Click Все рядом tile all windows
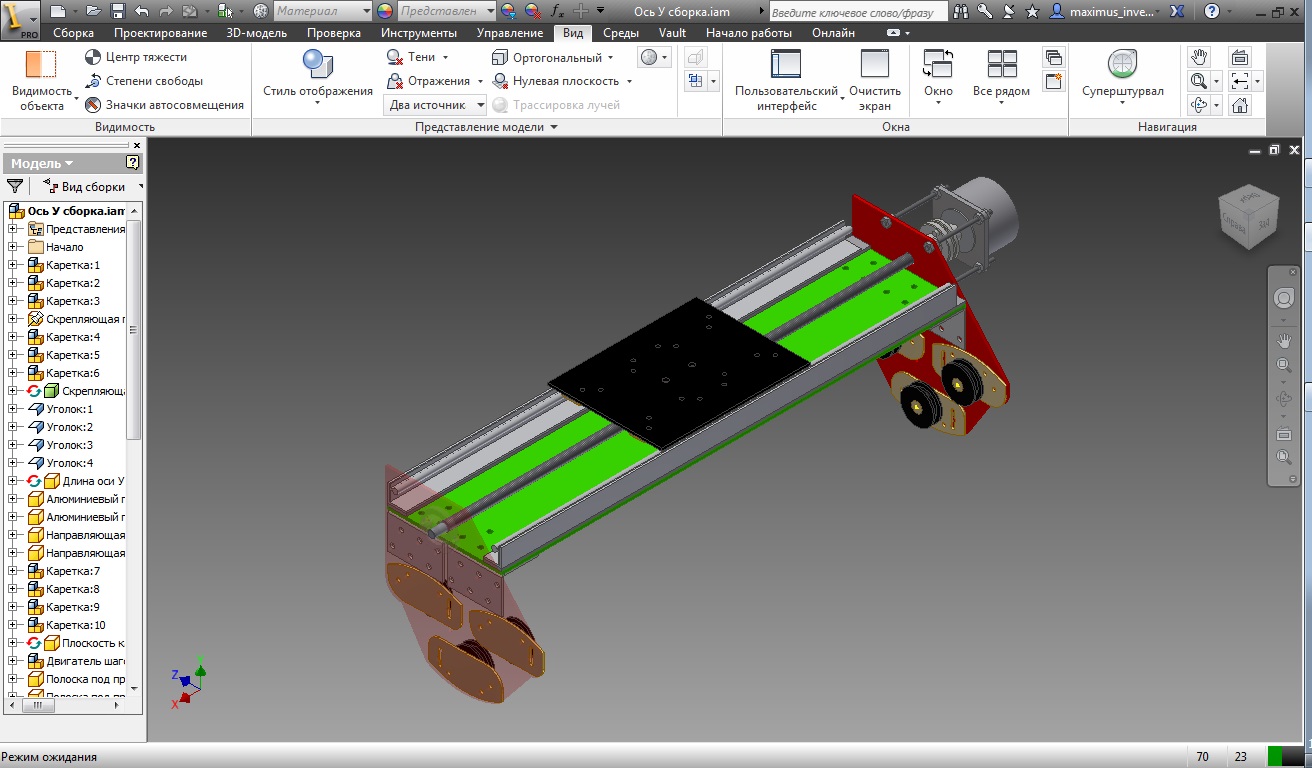The image size is (1312, 768). tap(1001, 78)
